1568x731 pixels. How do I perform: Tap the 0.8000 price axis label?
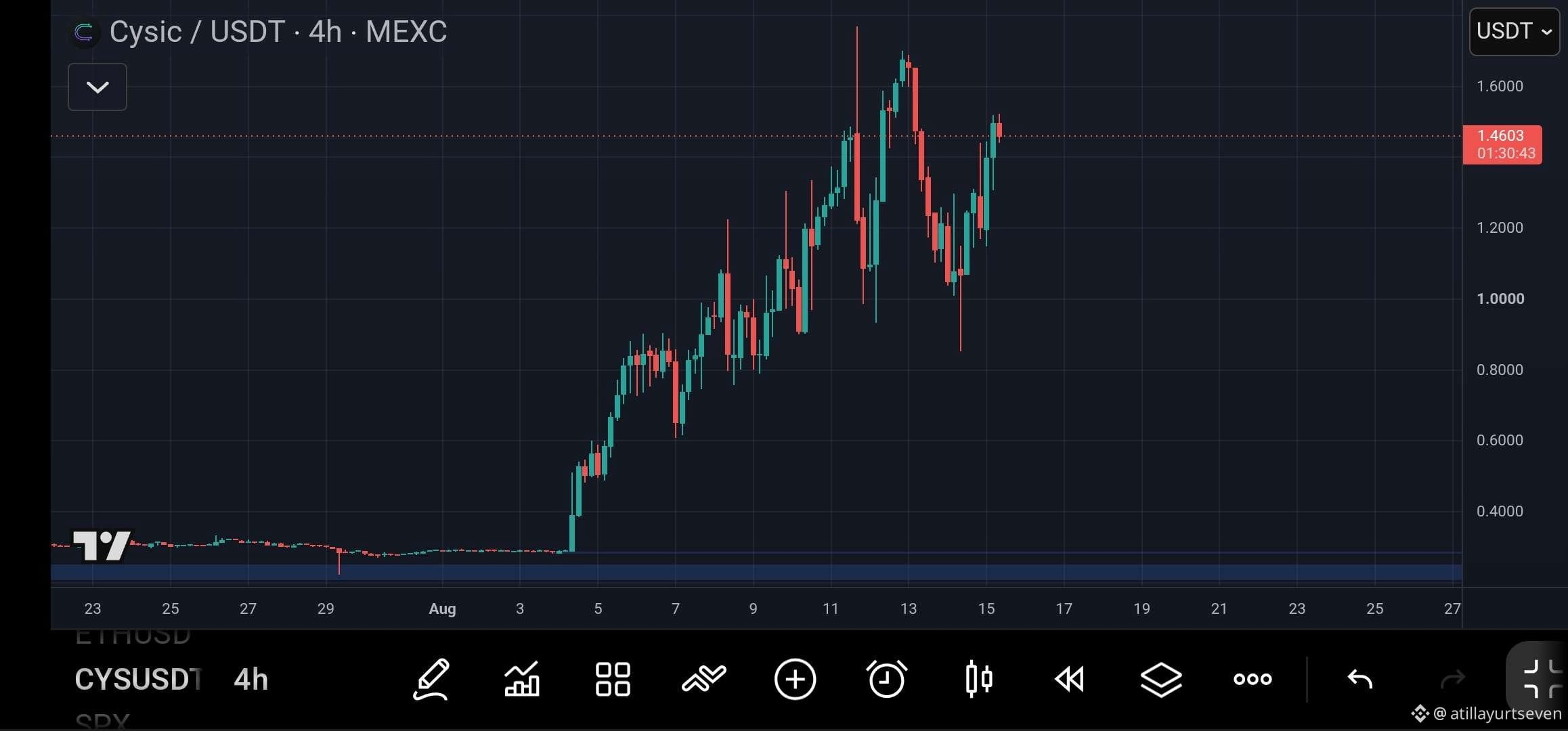point(1500,370)
